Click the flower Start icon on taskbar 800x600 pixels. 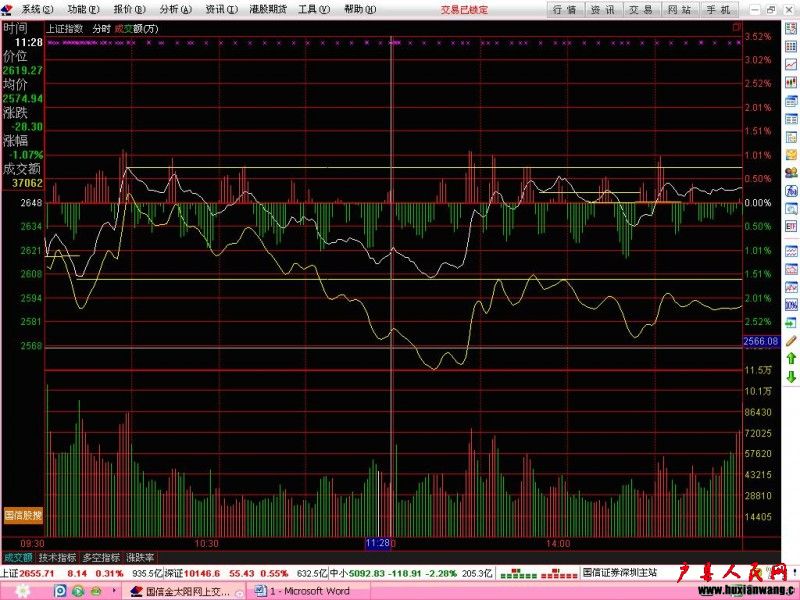coord(23,591)
